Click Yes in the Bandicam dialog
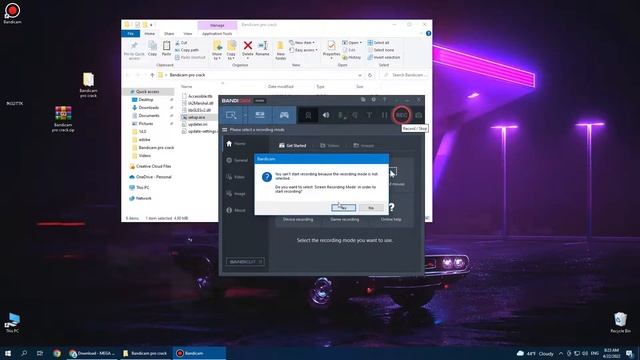The height and width of the screenshot is (360, 640). pos(344,208)
